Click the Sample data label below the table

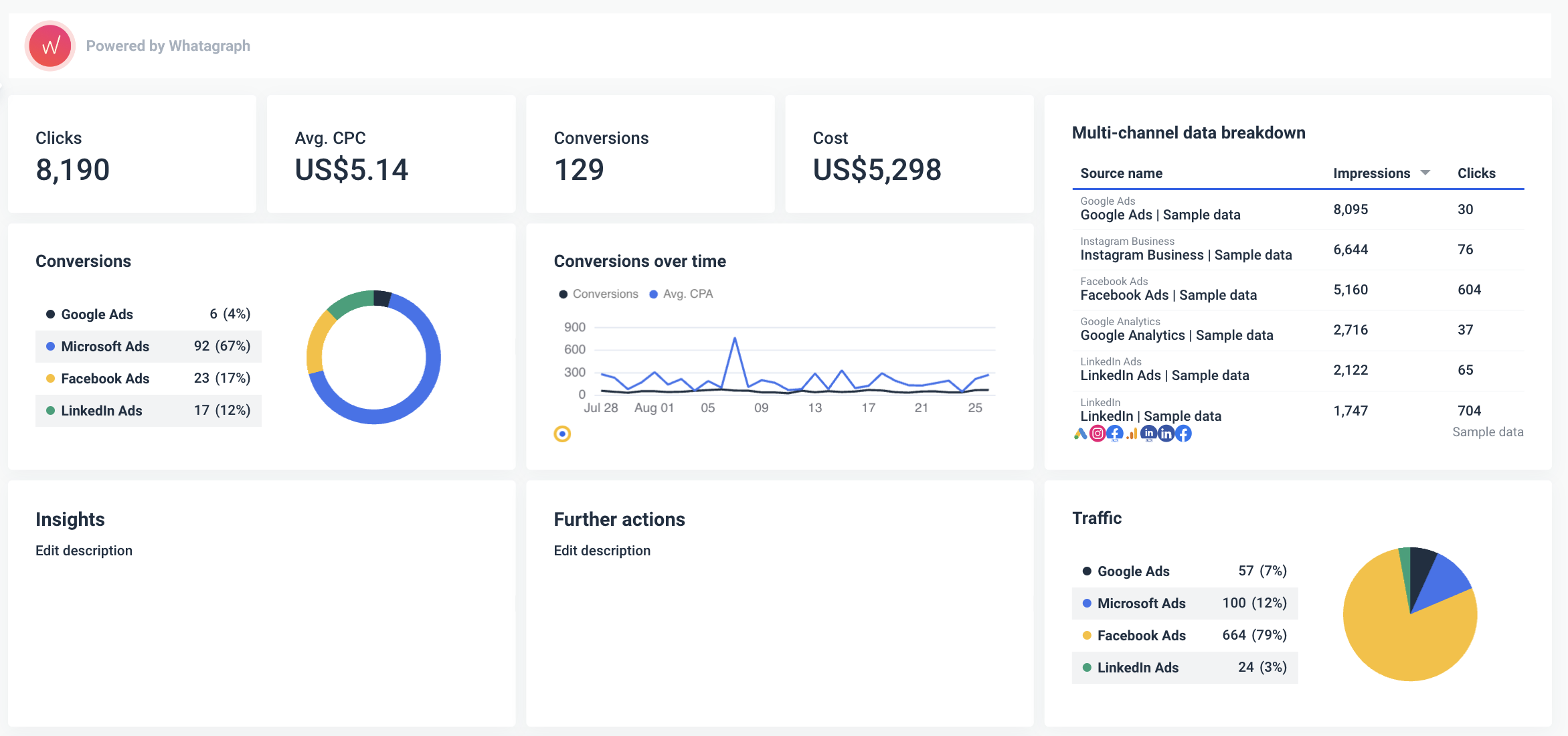click(1488, 432)
